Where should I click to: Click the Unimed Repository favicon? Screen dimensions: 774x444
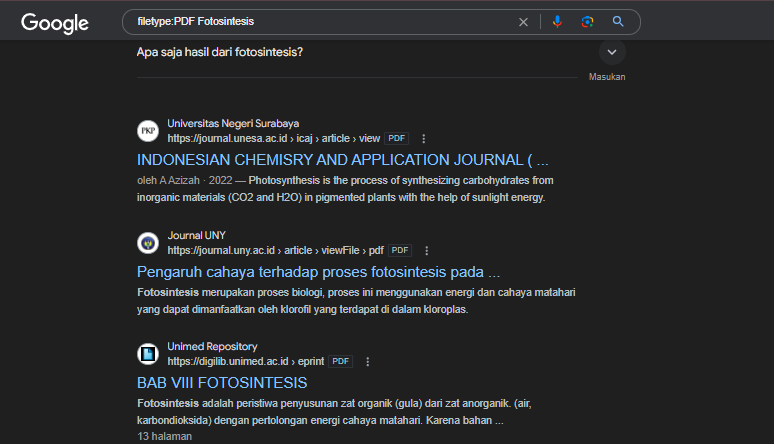[x=148, y=354]
